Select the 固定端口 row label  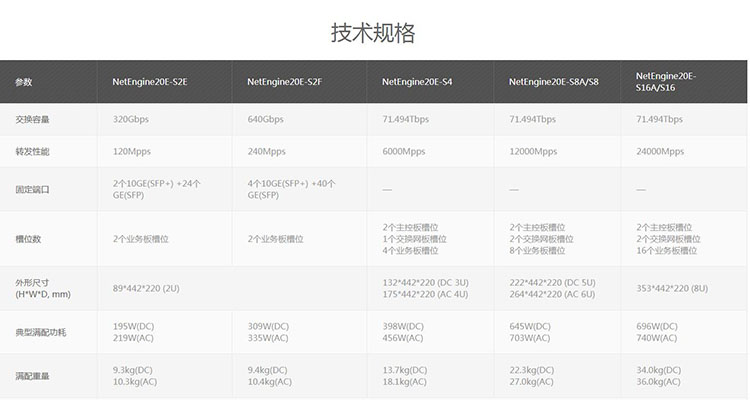[x=32, y=189]
